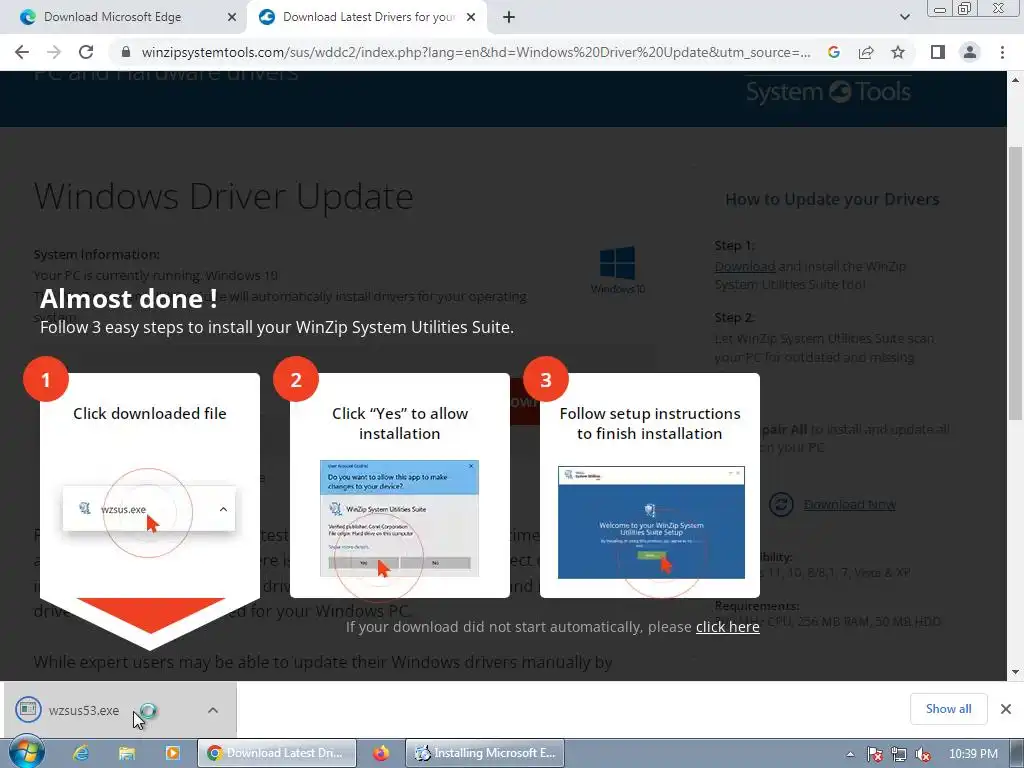Viewport: 1024px width, 768px height.
Task: Click the How to Update your Drivers heading
Action: click(832, 199)
